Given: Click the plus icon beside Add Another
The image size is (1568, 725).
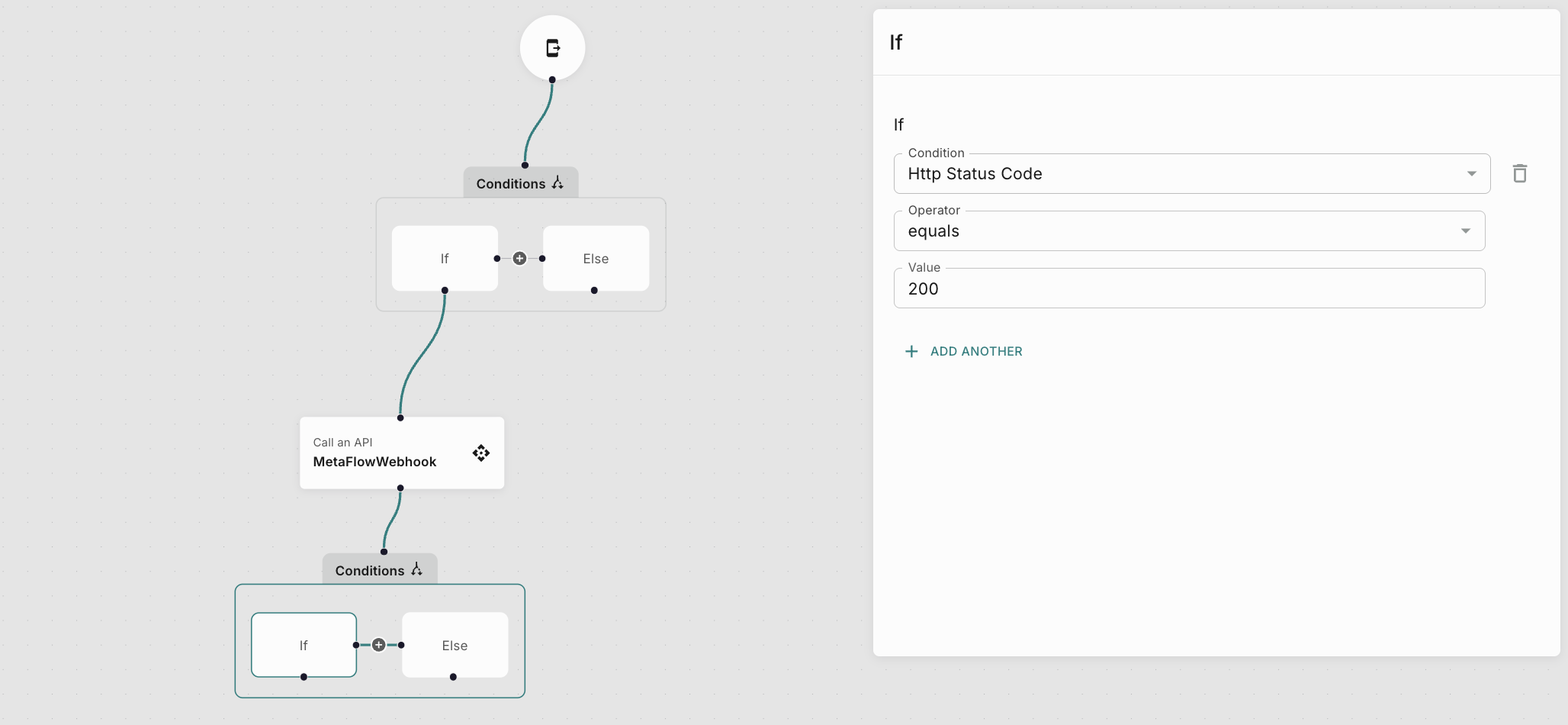Looking at the screenshot, I should pos(911,352).
